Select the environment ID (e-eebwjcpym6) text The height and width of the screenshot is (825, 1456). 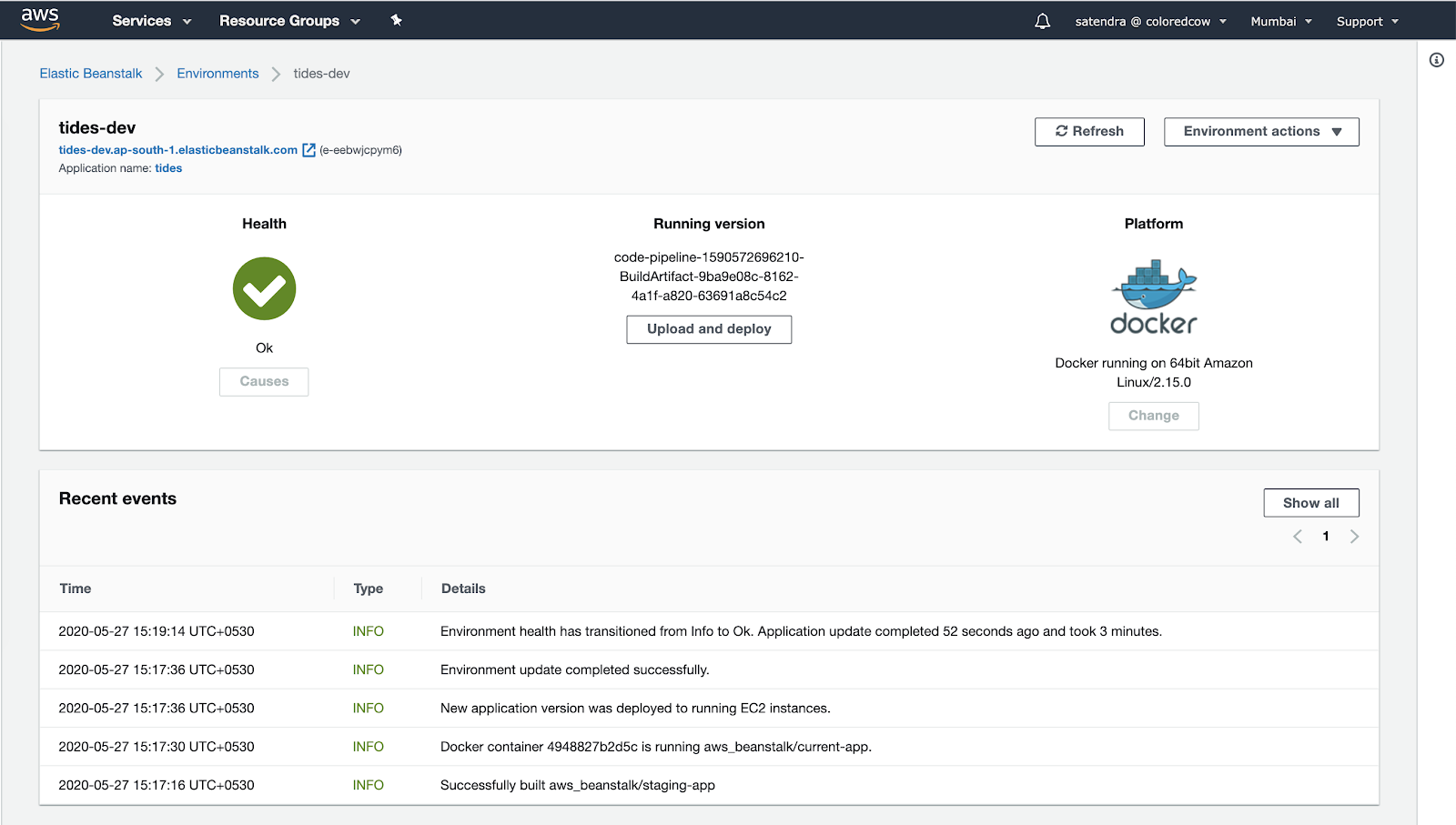[x=360, y=150]
